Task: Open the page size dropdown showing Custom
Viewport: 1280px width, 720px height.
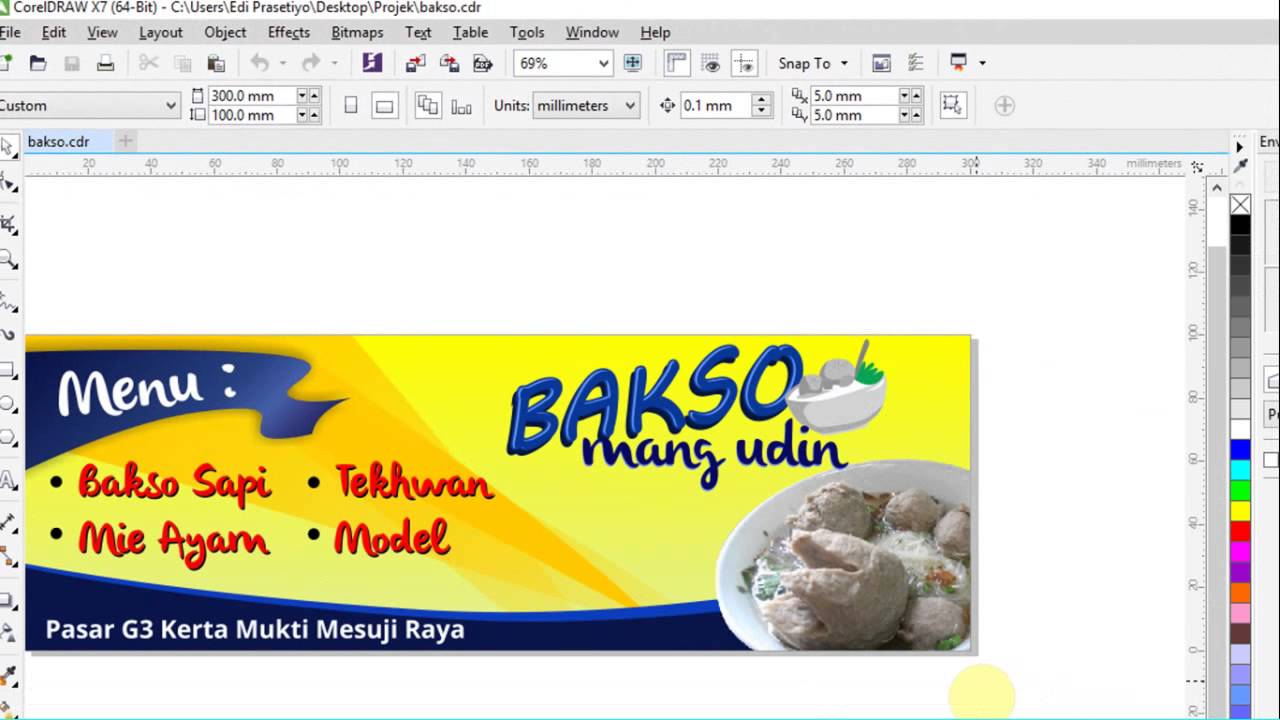Action: (x=171, y=105)
